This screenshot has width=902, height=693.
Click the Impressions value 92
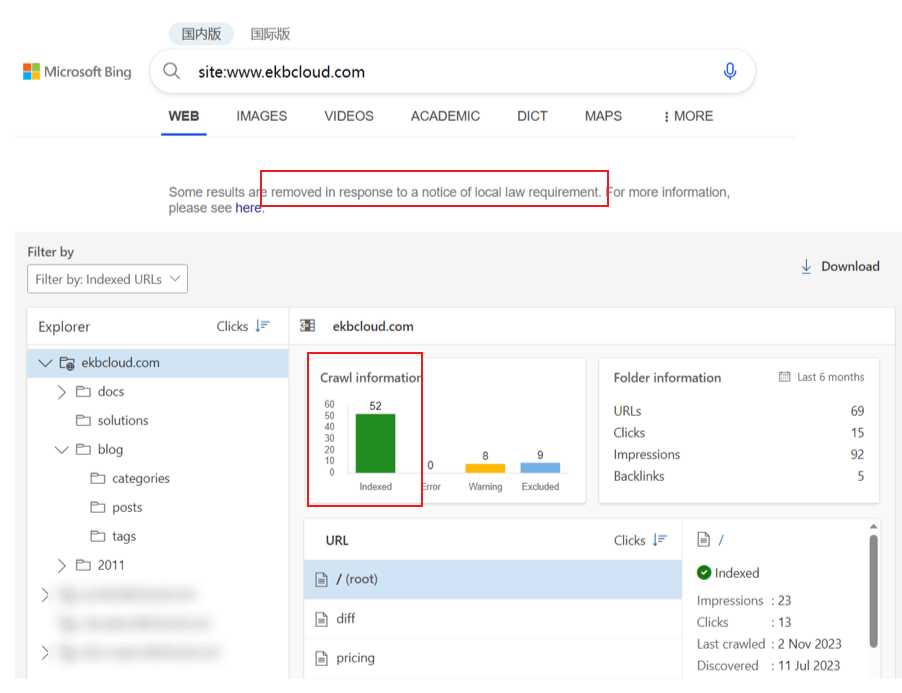857,454
